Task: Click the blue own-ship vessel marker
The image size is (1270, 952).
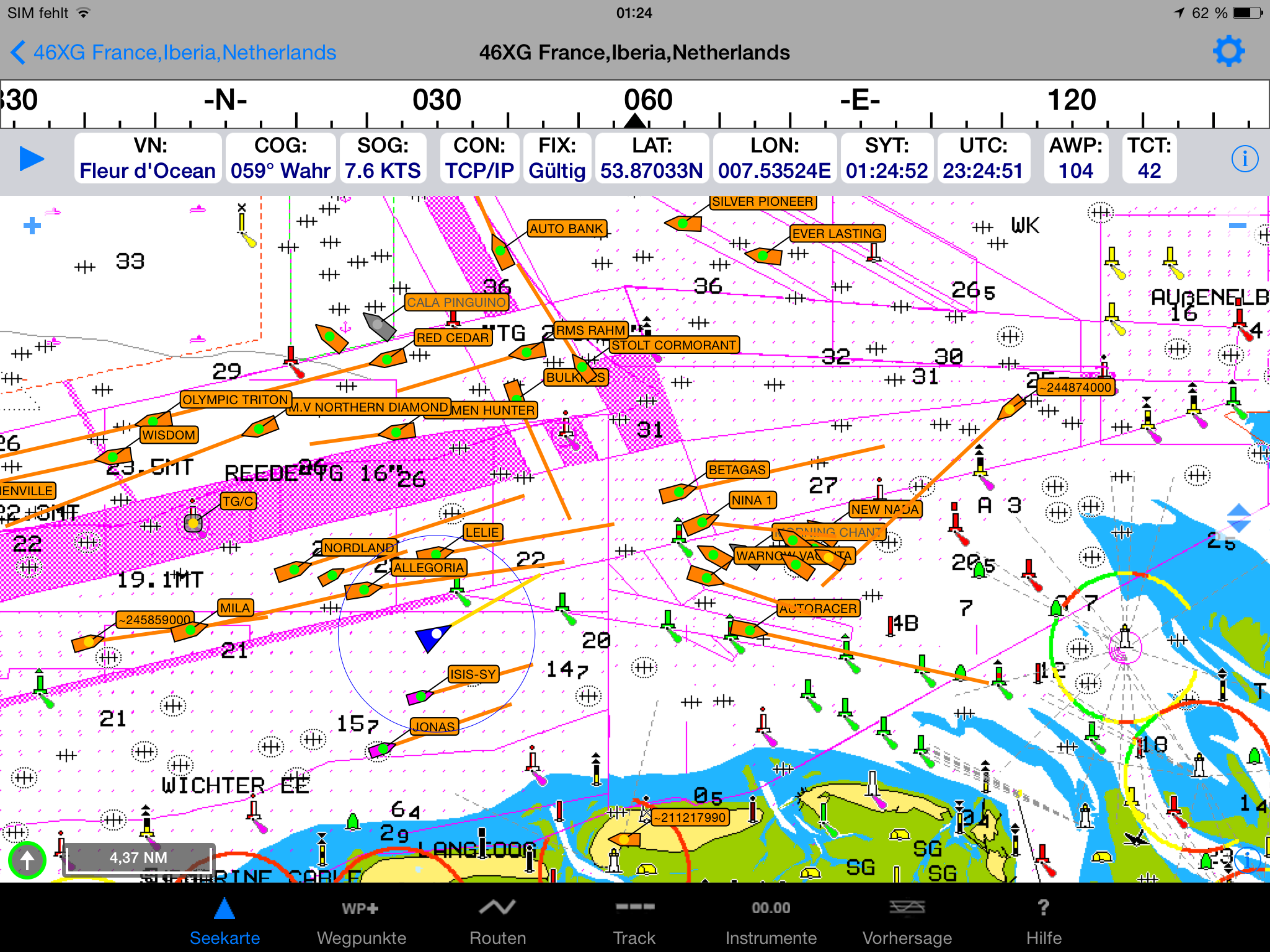Action: [432, 637]
